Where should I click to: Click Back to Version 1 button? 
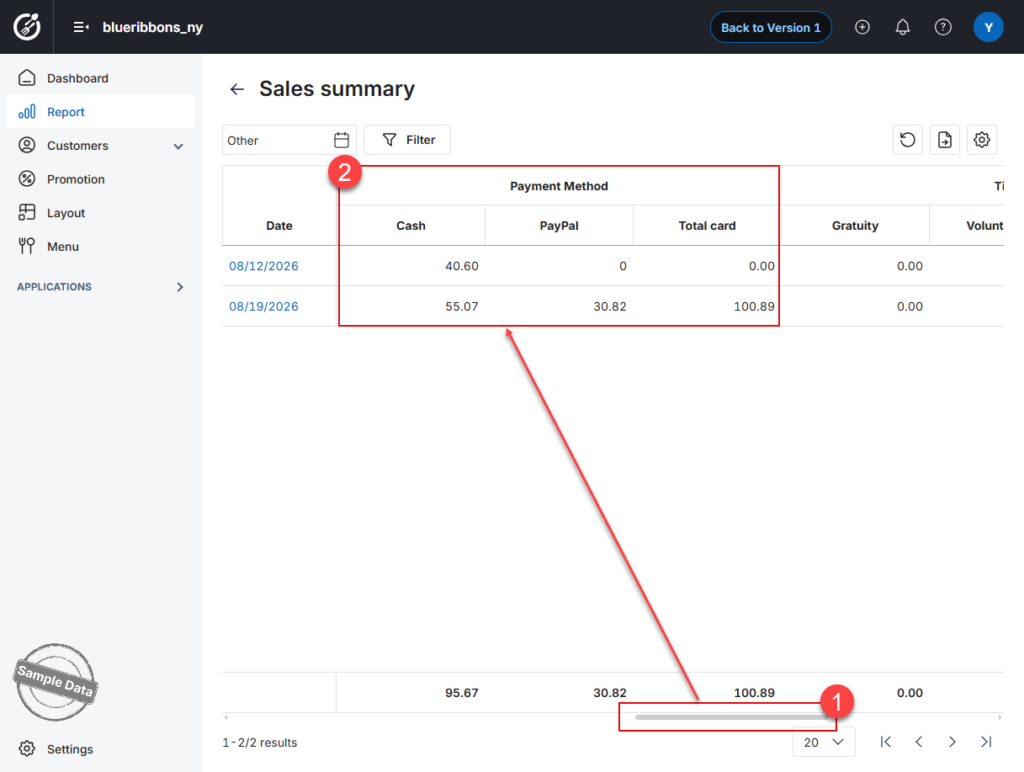pyautogui.click(x=771, y=27)
